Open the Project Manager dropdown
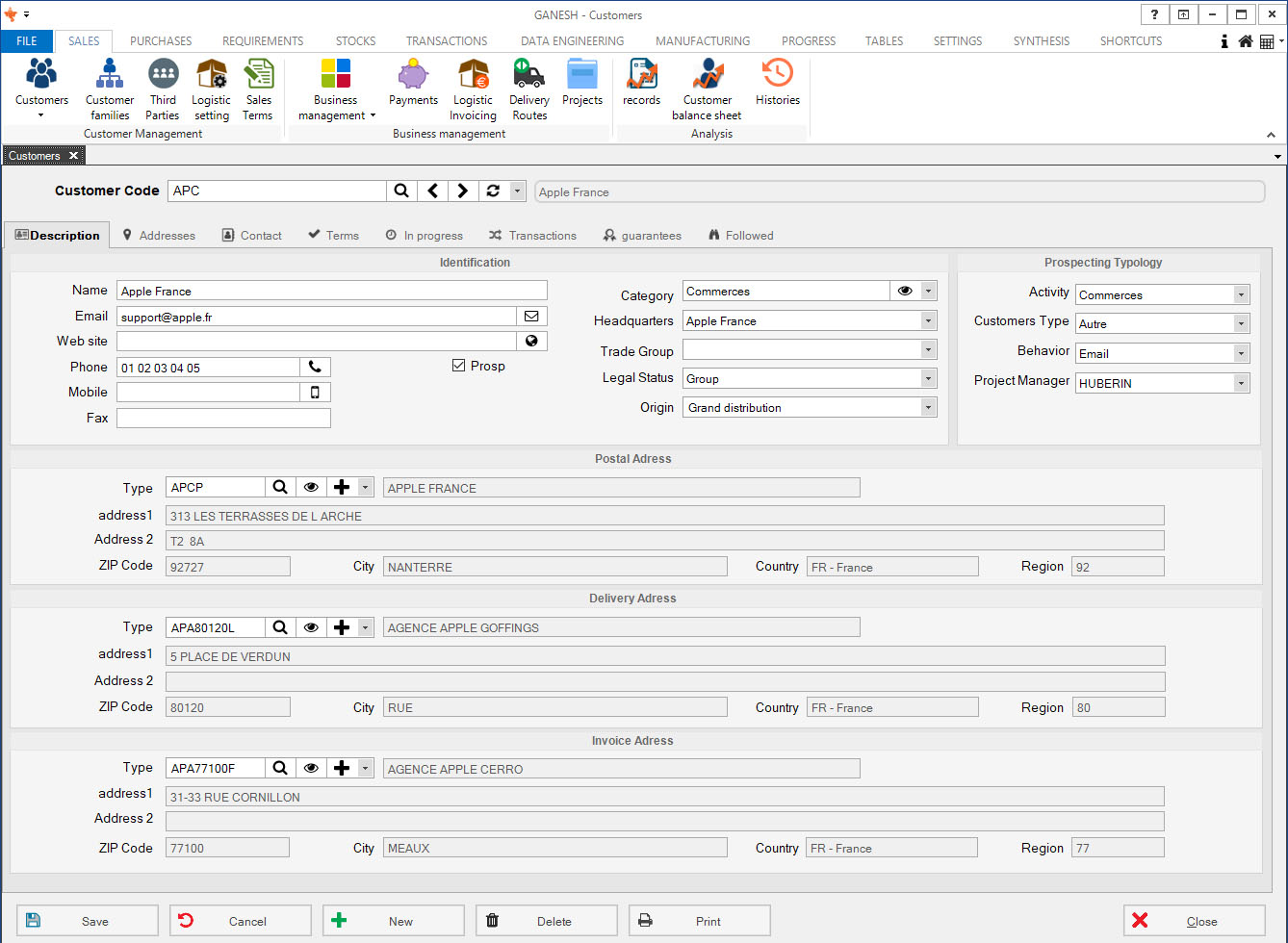 coord(1241,383)
